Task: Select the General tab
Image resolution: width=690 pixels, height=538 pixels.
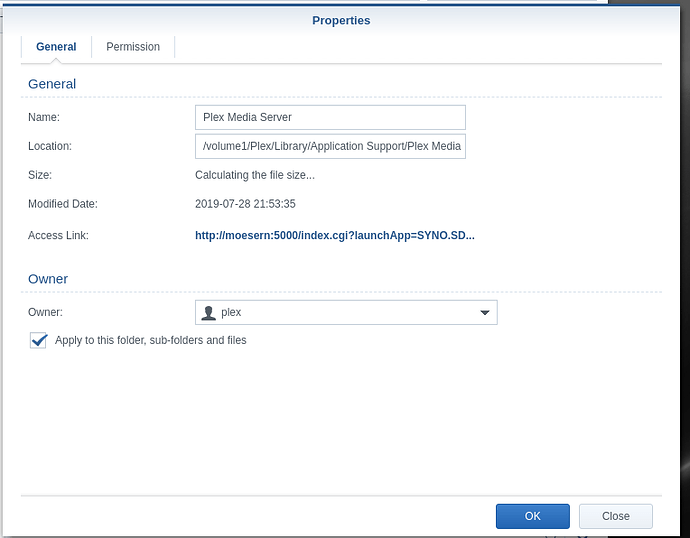Action: point(56,47)
